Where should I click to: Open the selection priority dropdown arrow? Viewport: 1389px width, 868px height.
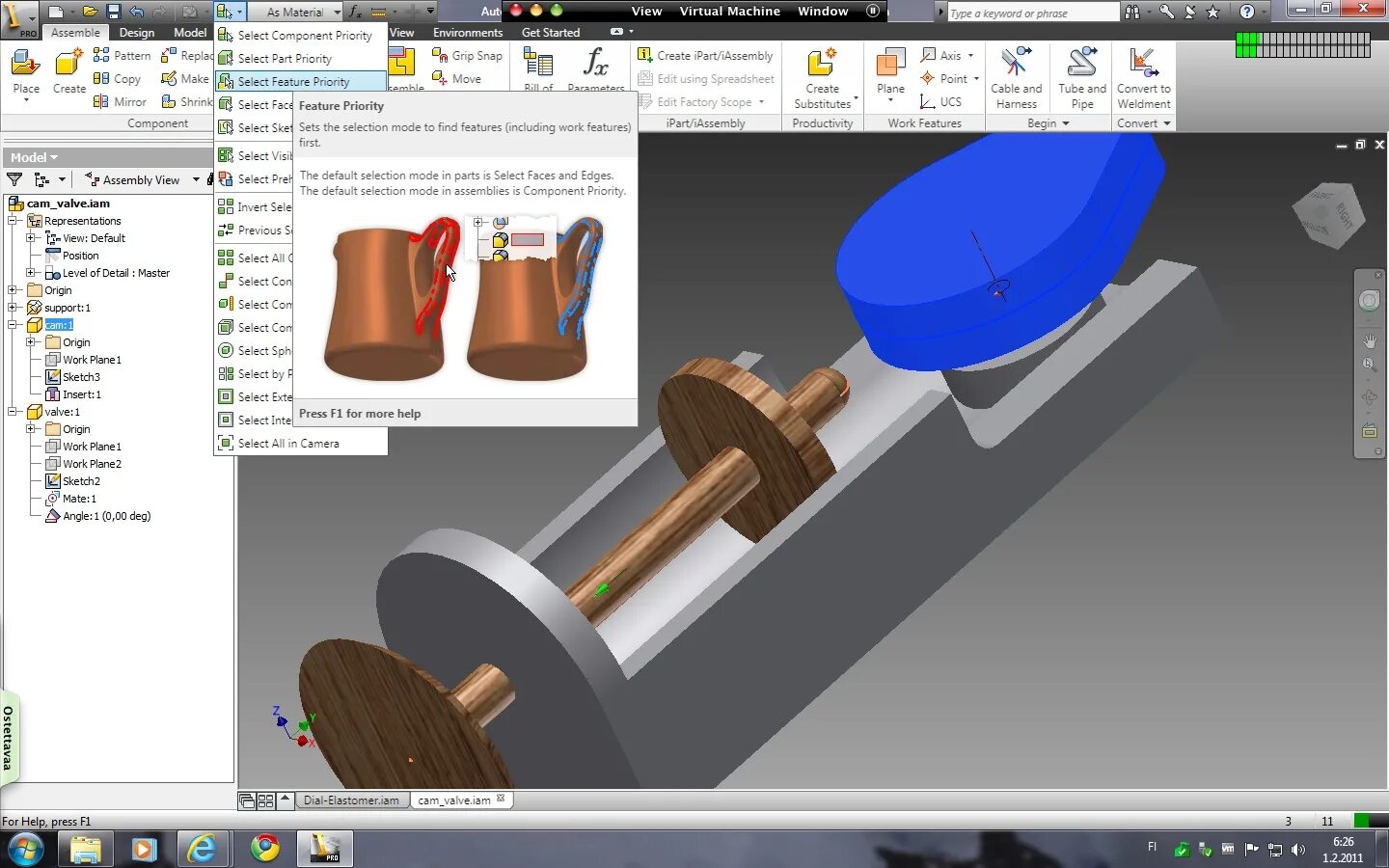239,12
